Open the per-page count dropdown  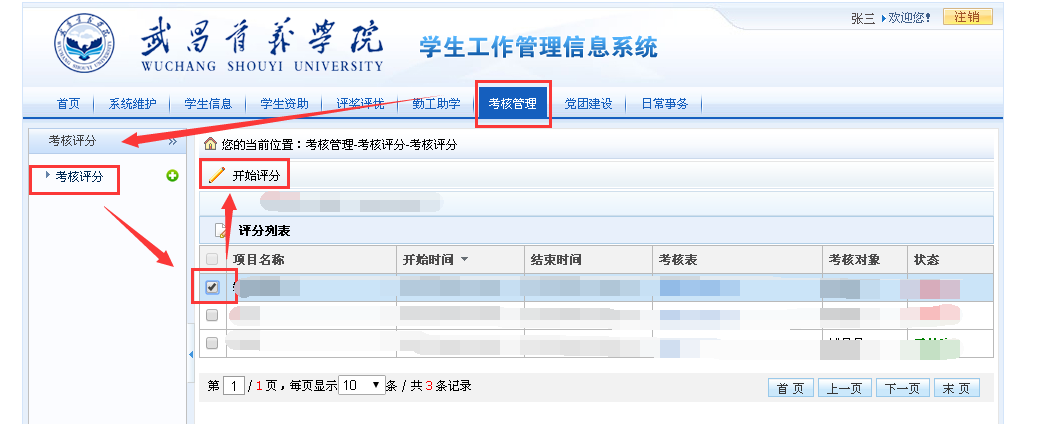(362, 385)
